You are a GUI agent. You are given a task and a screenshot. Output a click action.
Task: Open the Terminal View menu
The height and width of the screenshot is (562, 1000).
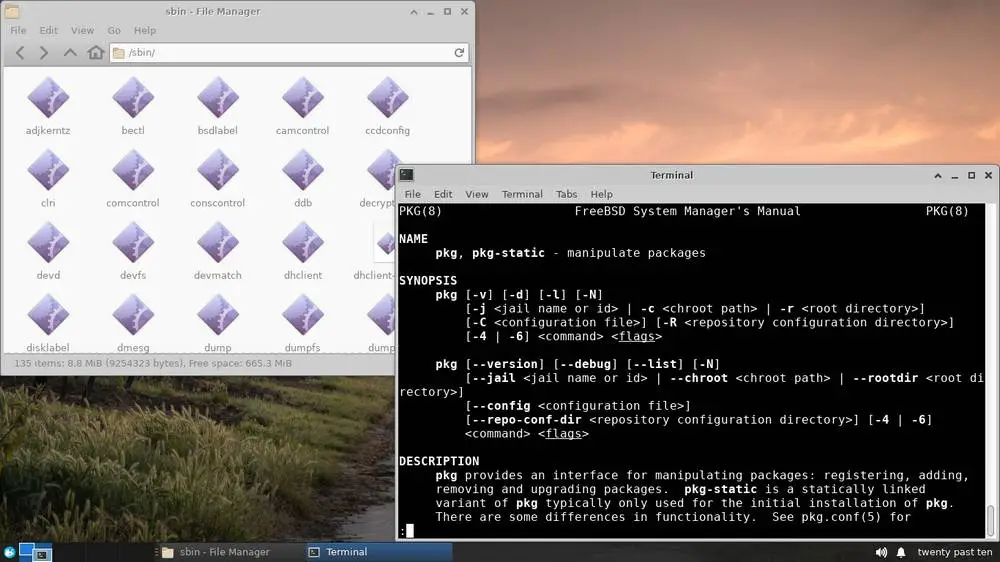pos(476,194)
